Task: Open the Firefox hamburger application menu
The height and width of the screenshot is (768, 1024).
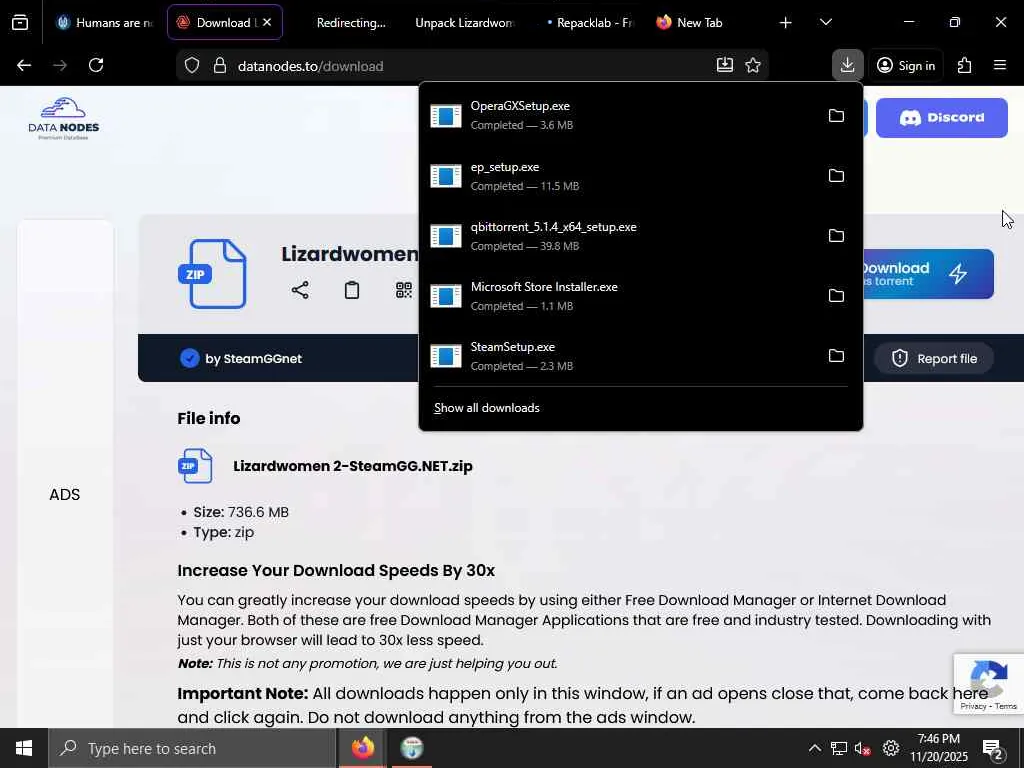Action: [x=1000, y=65]
